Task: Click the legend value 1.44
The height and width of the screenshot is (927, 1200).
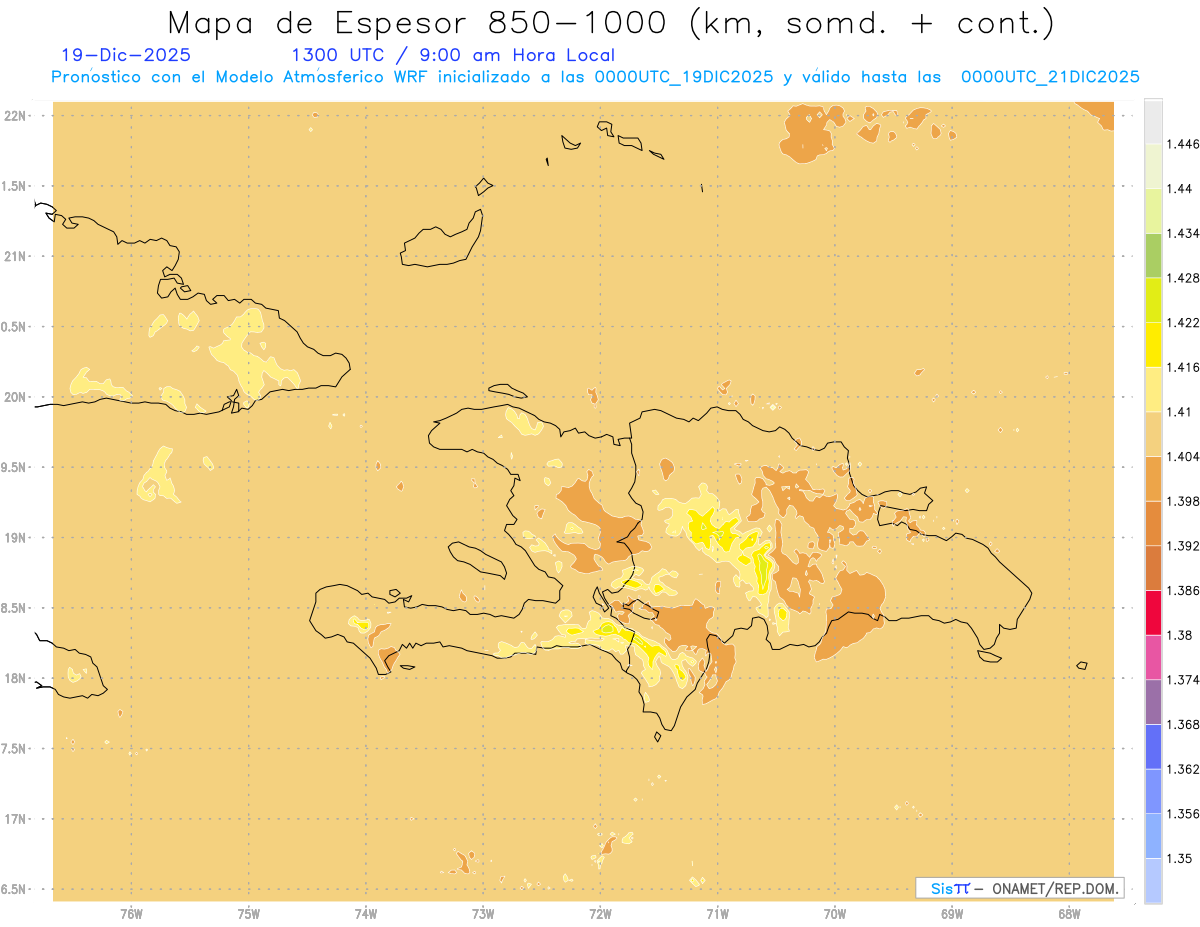Action: 1180,188
